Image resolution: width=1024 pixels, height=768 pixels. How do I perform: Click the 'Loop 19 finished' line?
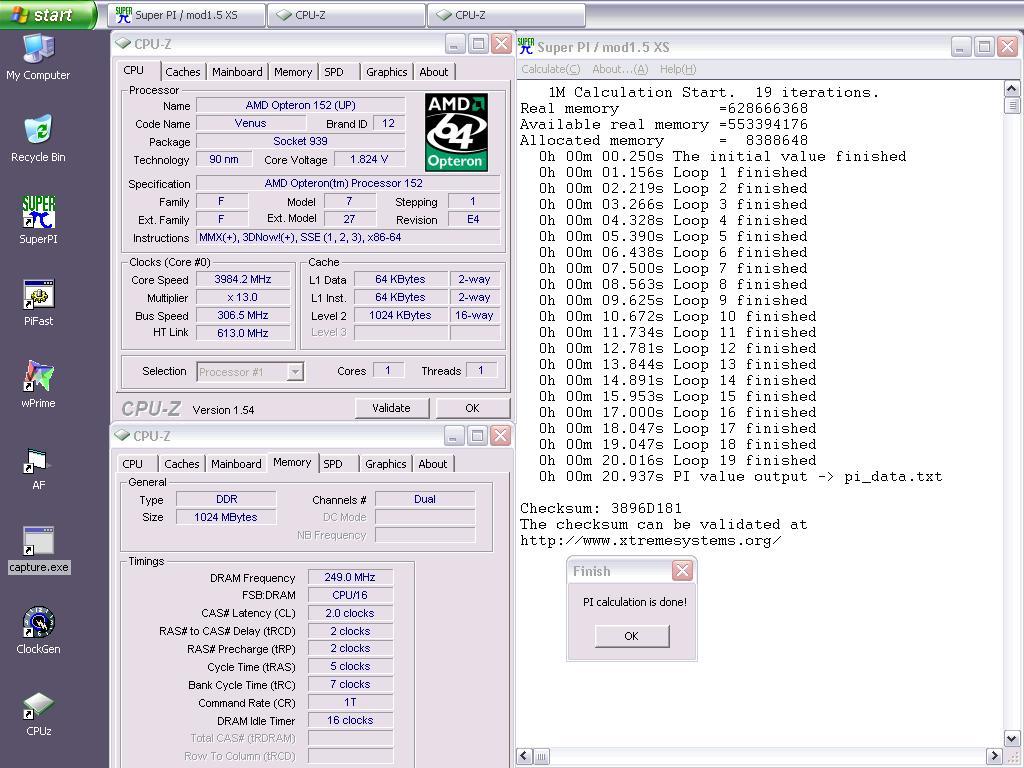678,460
